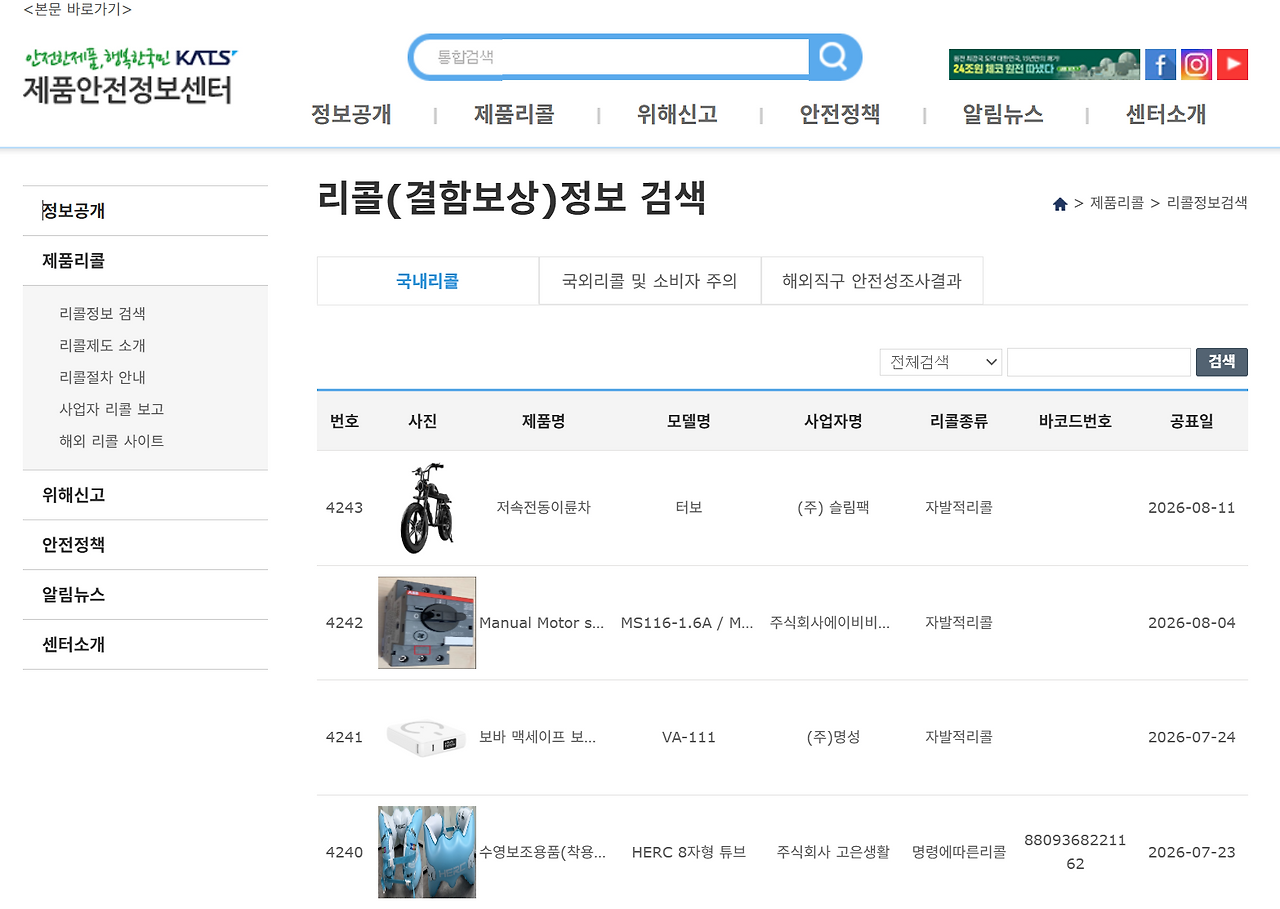Image resolution: width=1280 pixels, height=909 pixels.
Task: Open the Instagram icon link
Action: pos(1196,64)
